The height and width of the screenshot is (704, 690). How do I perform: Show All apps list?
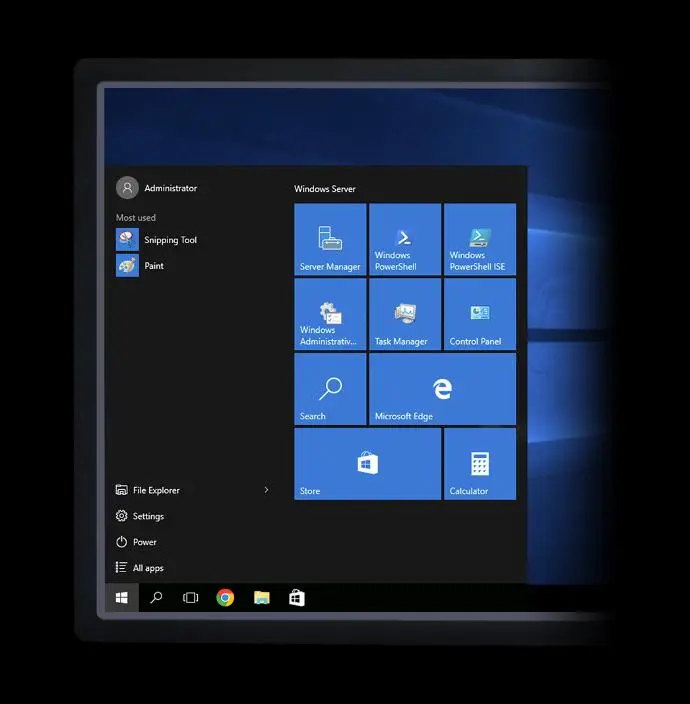[x=147, y=568]
